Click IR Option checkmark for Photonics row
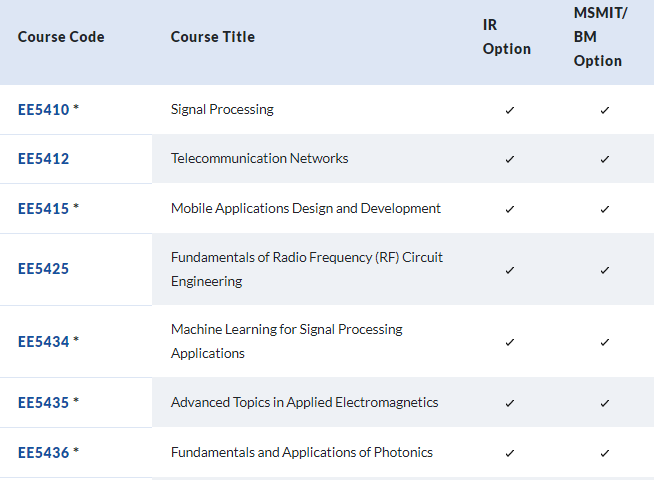 pyautogui.click(x=510, y=453)
